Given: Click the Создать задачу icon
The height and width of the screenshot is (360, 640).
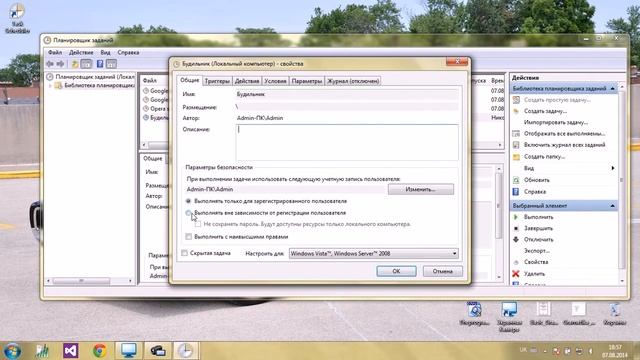Looking at the screenshot, I should point(516,111).
